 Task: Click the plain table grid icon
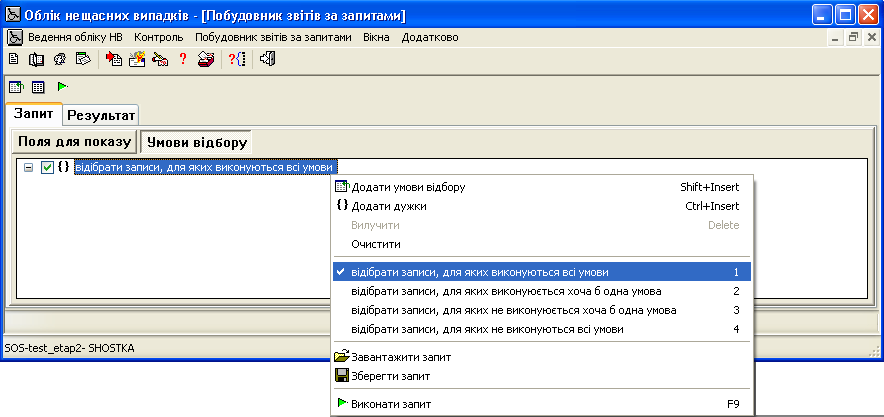(38, 87)
